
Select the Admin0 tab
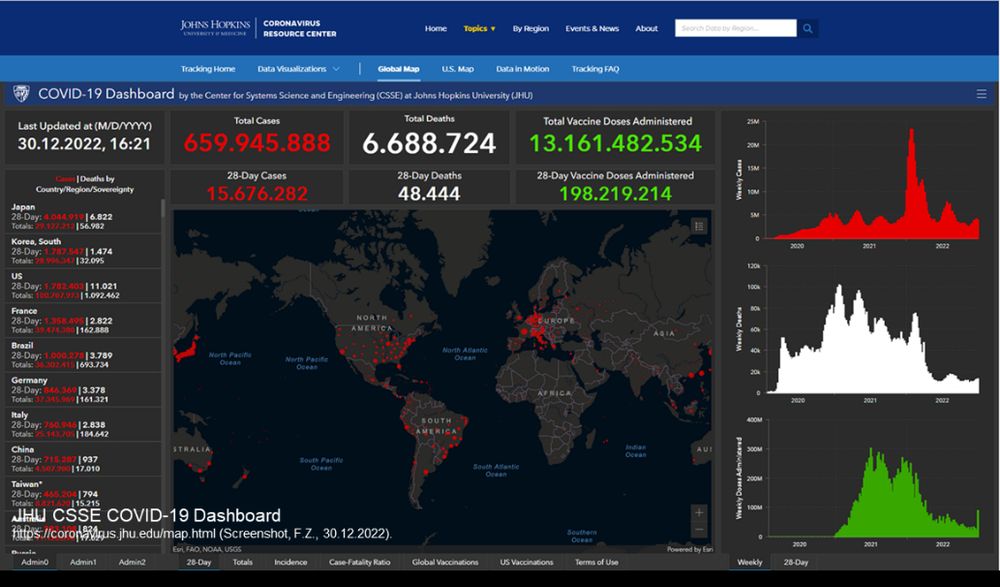(34, 562)
